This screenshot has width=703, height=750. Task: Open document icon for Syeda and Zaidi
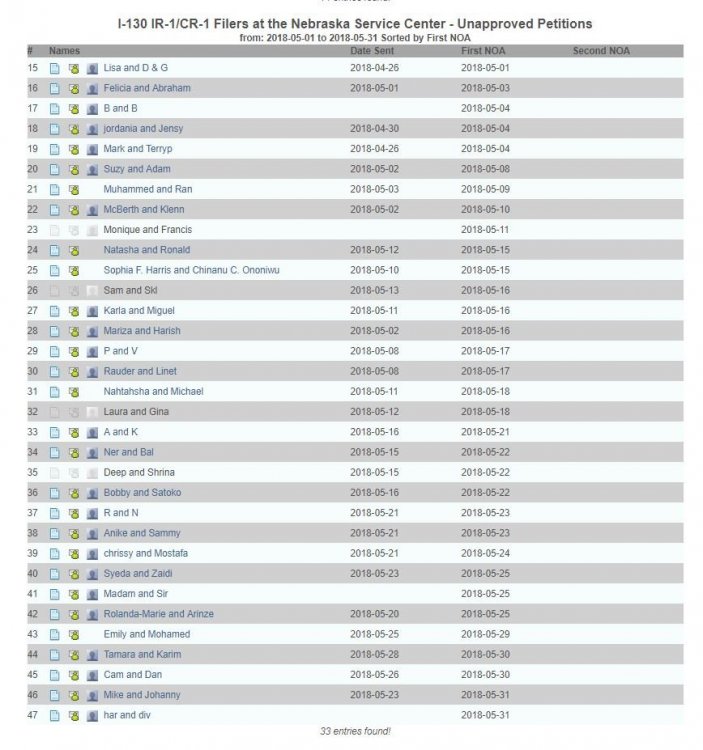pyautogui.click(x=55, y=574)
